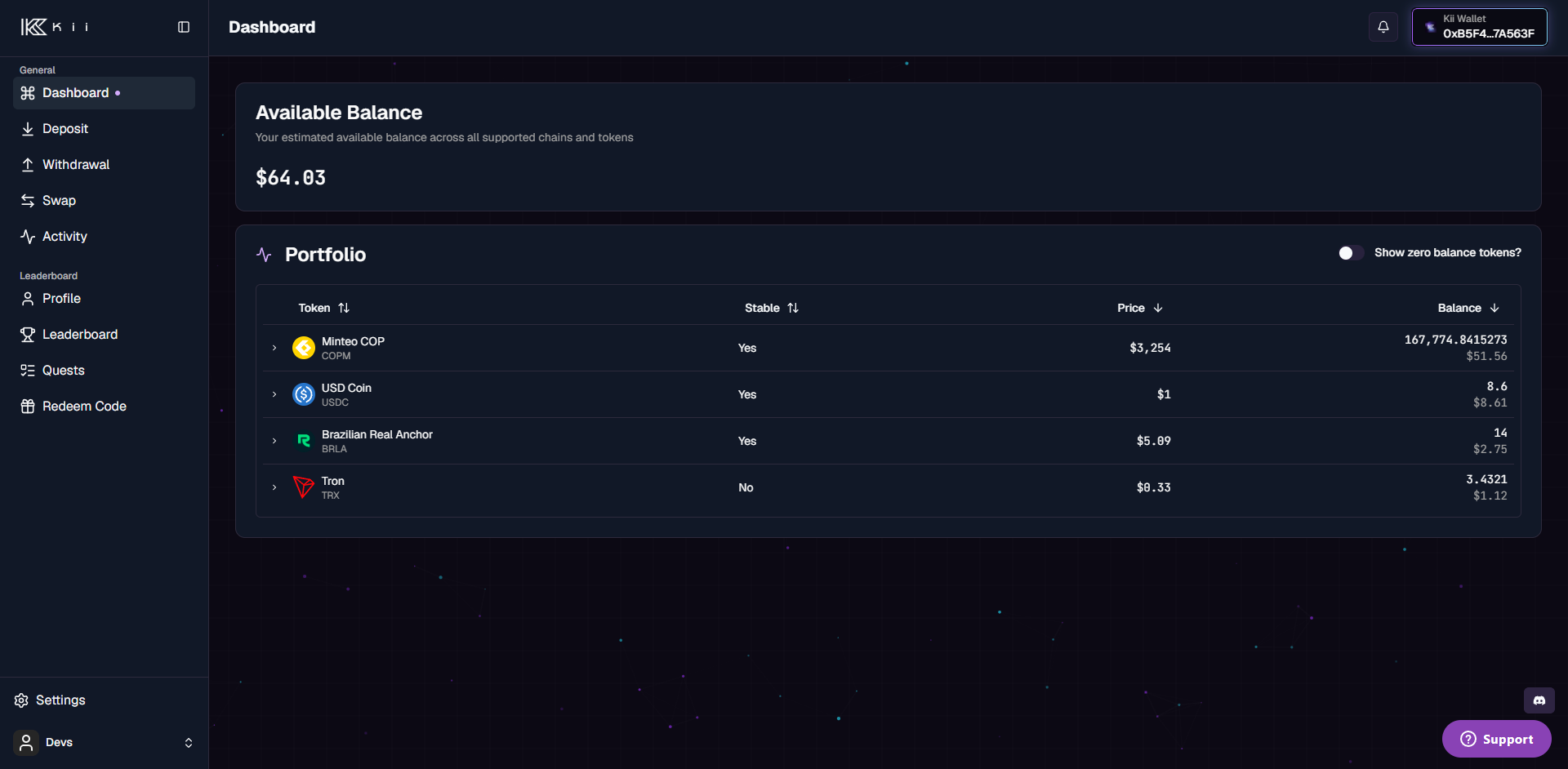Viewport: 1568px width, 769px height.
Task: Click the $0.33 price cell
Action: [1153, 487]
